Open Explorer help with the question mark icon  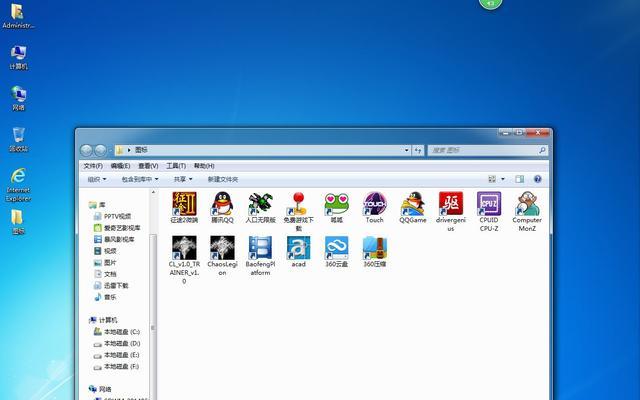538,179
